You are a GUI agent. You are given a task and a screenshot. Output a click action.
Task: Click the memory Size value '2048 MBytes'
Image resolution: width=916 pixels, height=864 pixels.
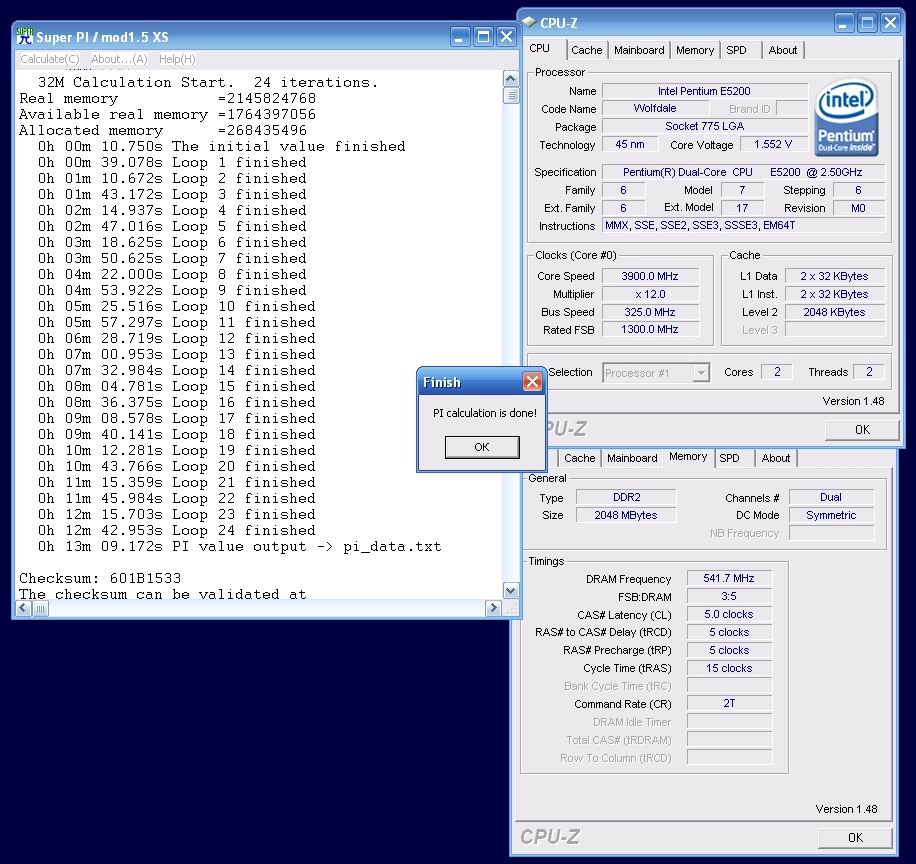tap(626, 515)
